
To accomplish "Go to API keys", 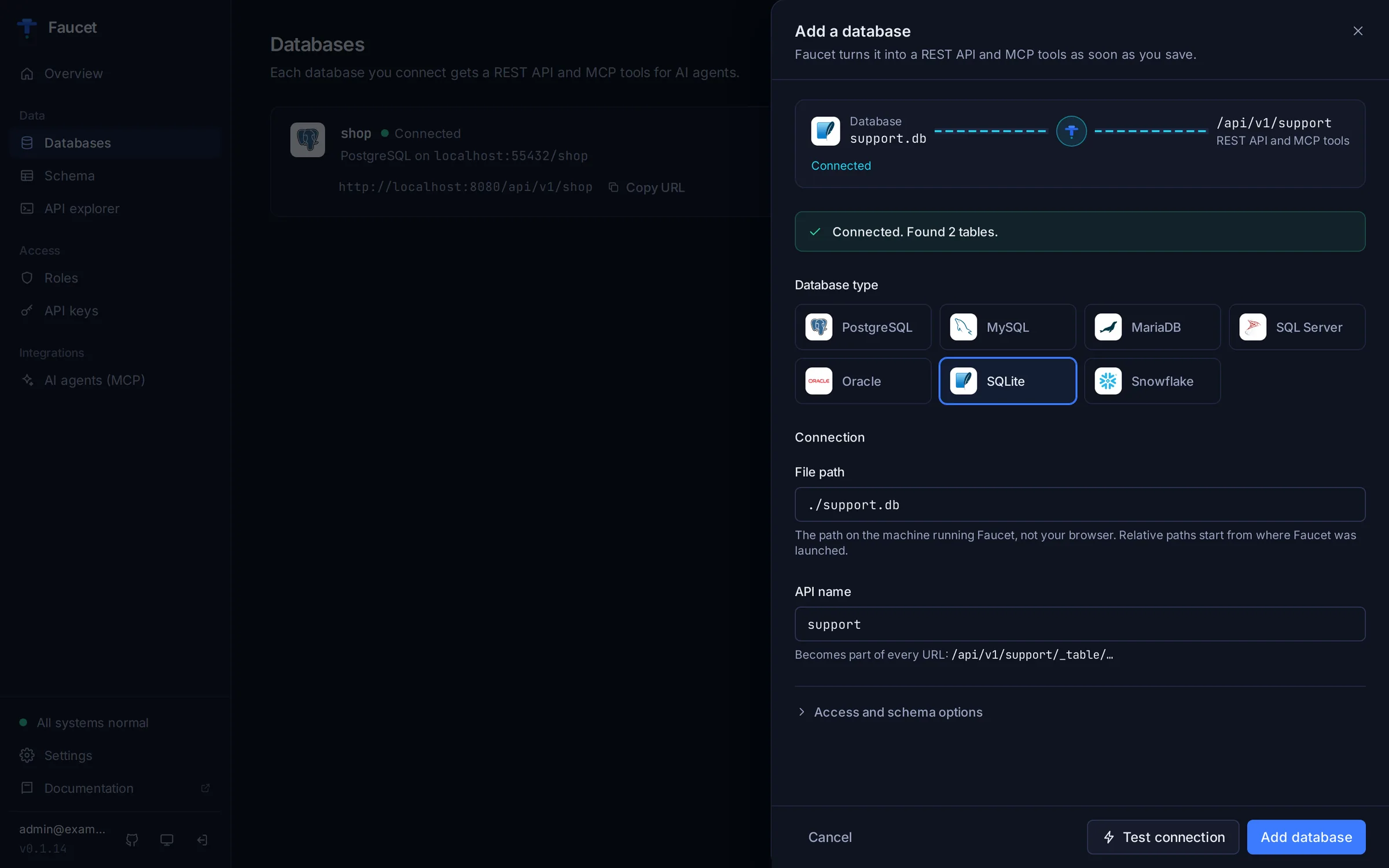I will click(x=116, y=311).
